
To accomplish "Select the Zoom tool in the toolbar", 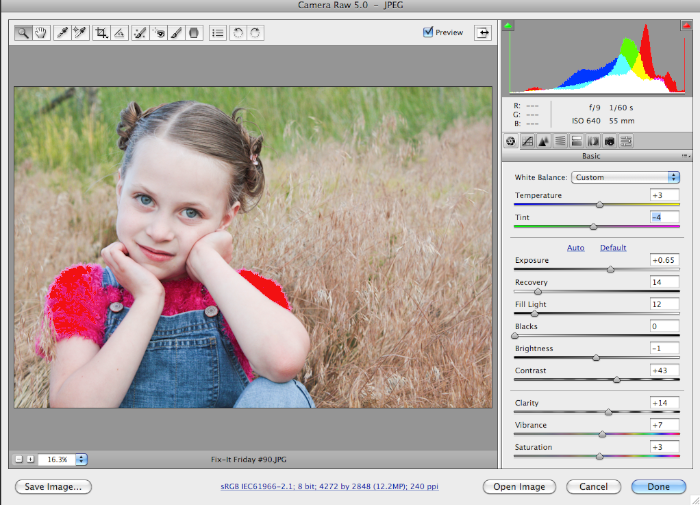I will click(x=24, y=33).
